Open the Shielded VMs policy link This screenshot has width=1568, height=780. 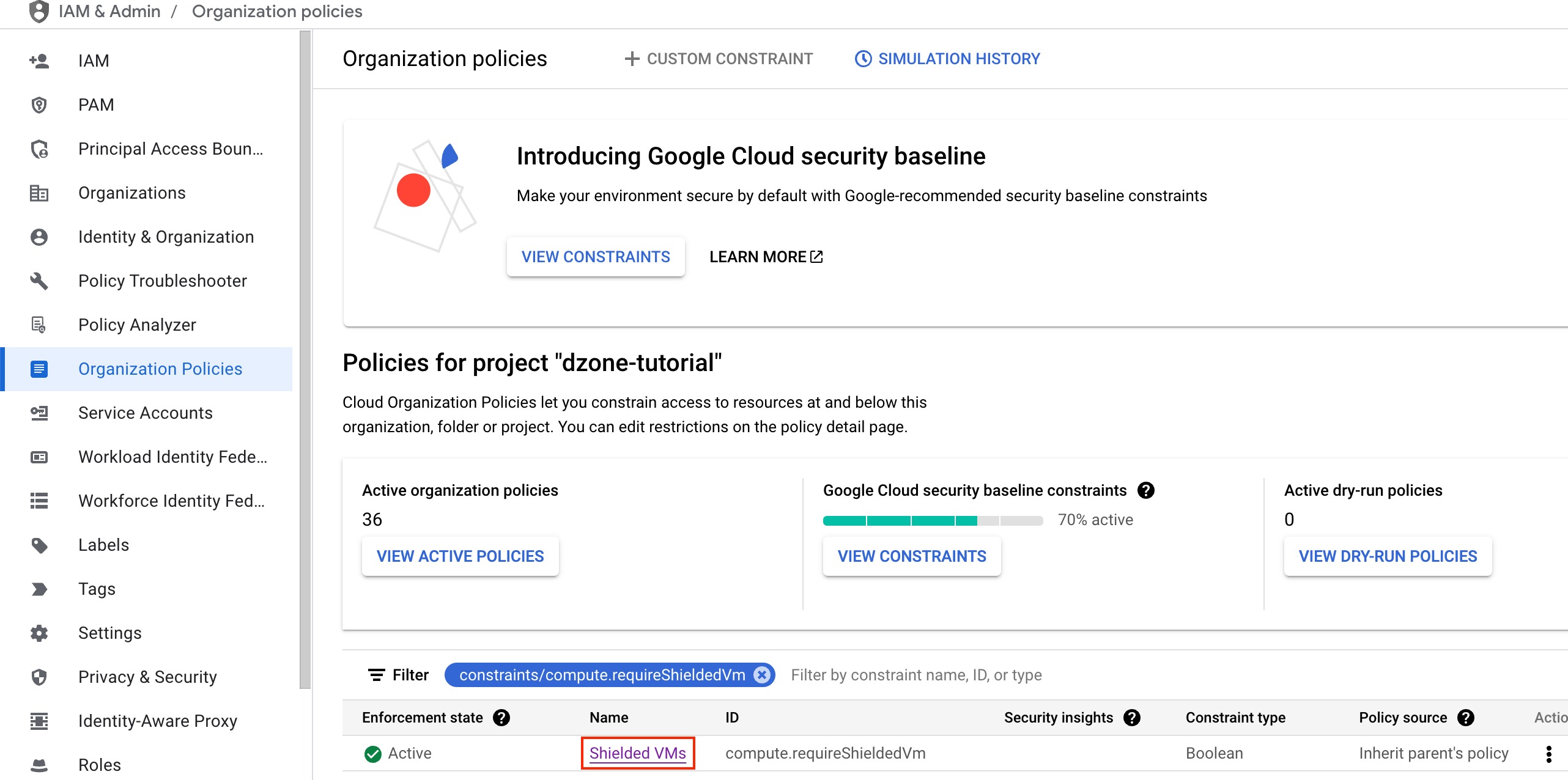click(637, 753)
